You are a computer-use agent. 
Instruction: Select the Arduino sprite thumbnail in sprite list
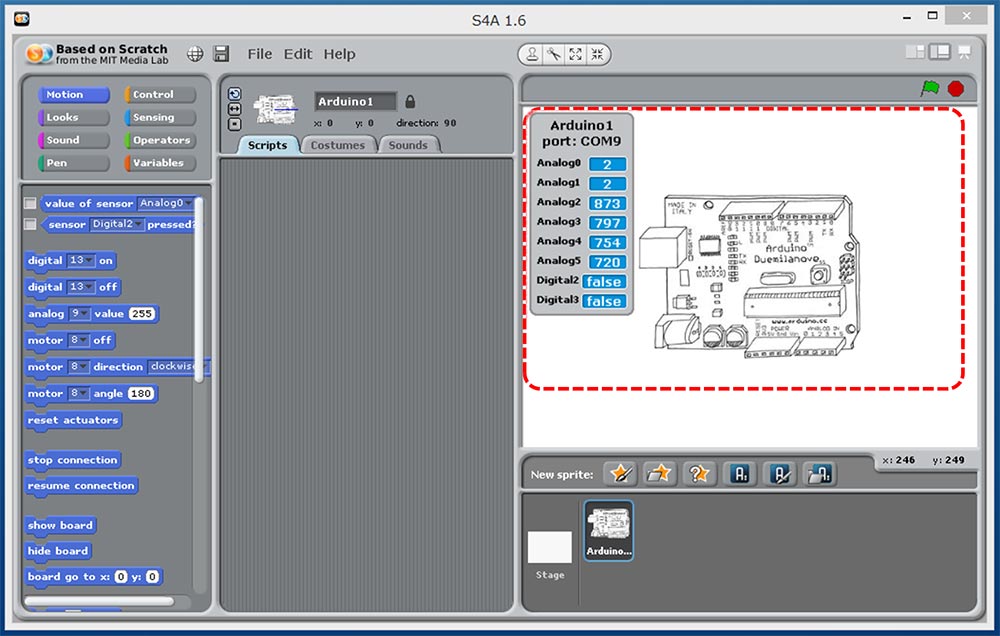click(608, 531)
